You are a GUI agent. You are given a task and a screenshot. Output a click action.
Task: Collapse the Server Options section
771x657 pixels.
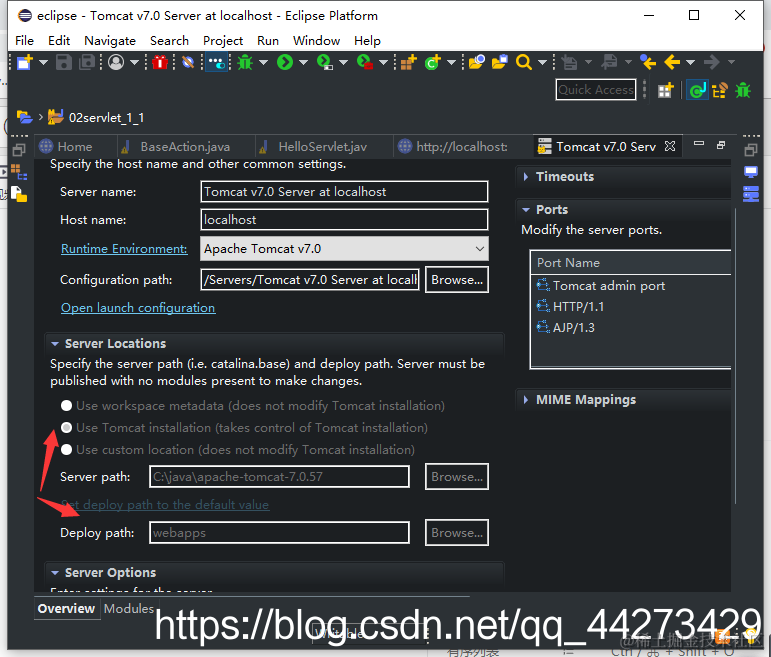pyautogui.click(x=55, y=573)
